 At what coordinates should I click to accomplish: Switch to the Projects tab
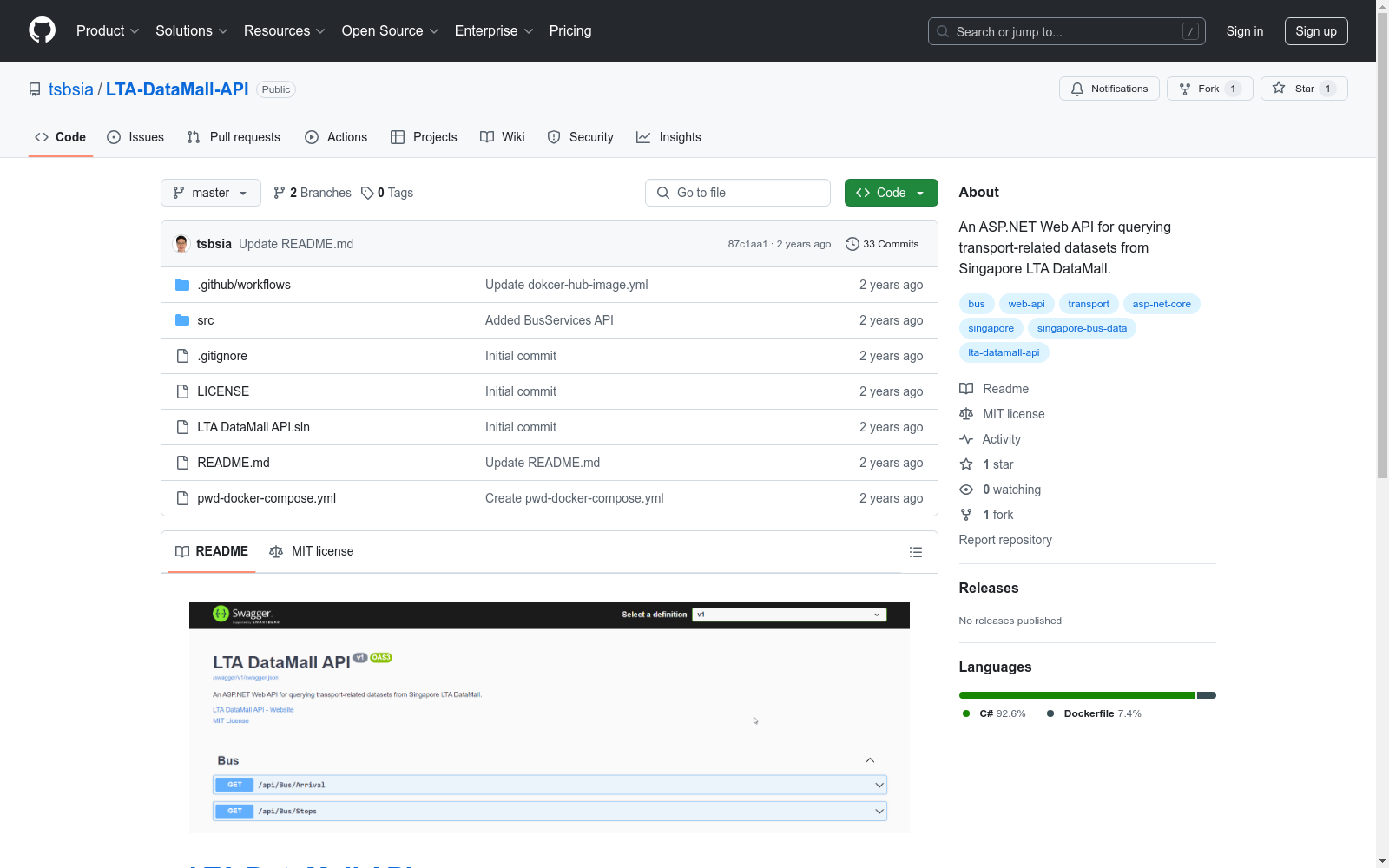pyautogui.click(x=424, y=137)
